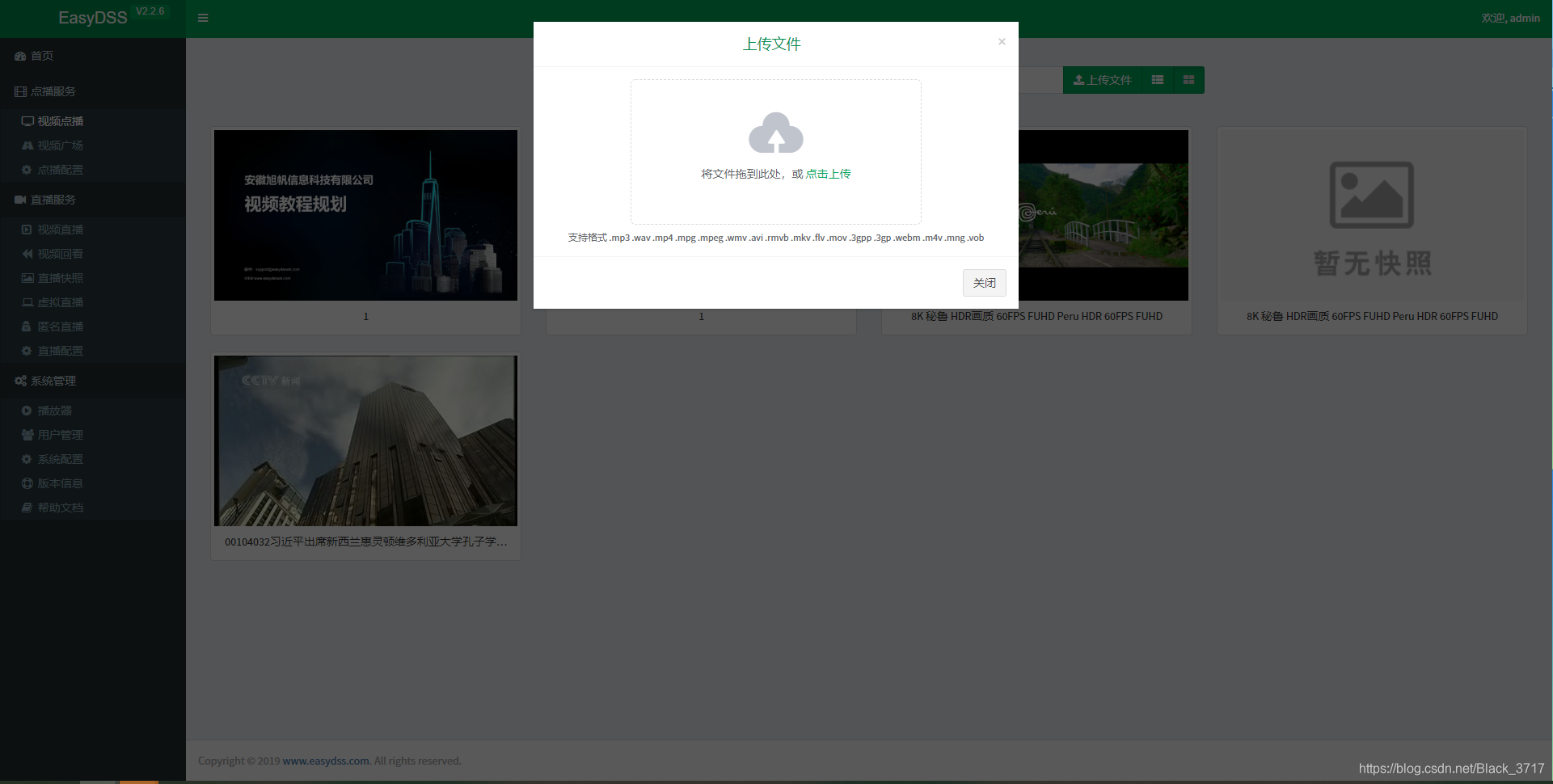The height and width of the screenshot is (784, 1553).
Task: Click the globe icon beside 版本信息
Action: tap(27, 483)
